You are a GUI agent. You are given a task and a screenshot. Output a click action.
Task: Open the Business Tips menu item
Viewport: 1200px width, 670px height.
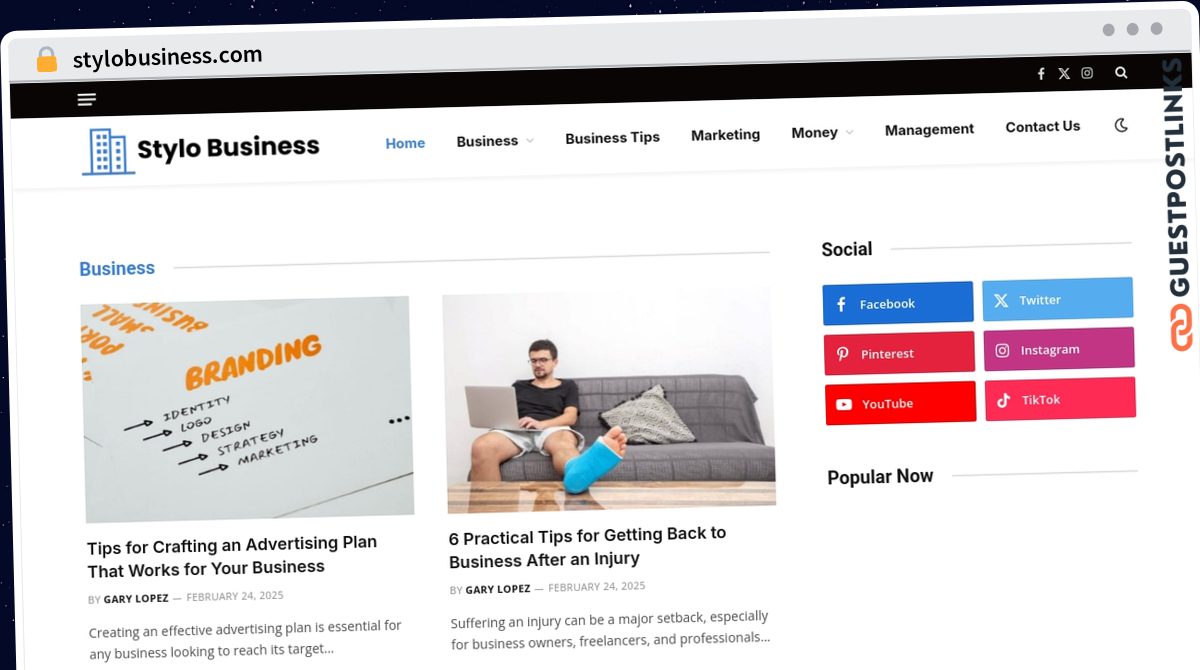pyautogui.click(x=612, y=138)
